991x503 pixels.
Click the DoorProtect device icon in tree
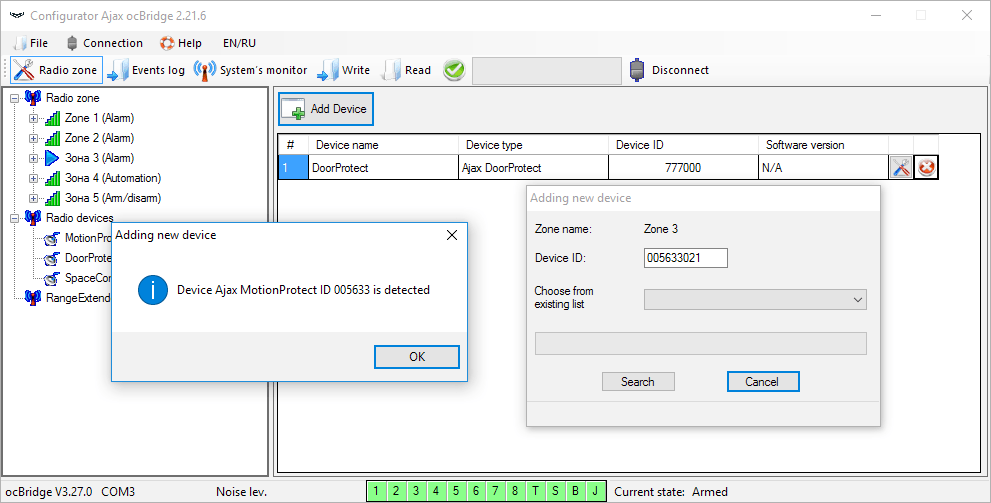[x=52, y=258]
